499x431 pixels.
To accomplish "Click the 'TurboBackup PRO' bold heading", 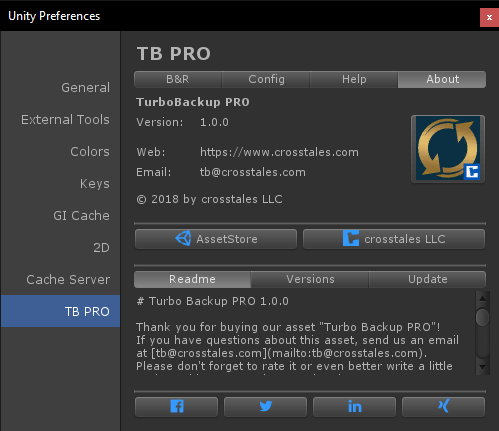I will click(193, 102).
